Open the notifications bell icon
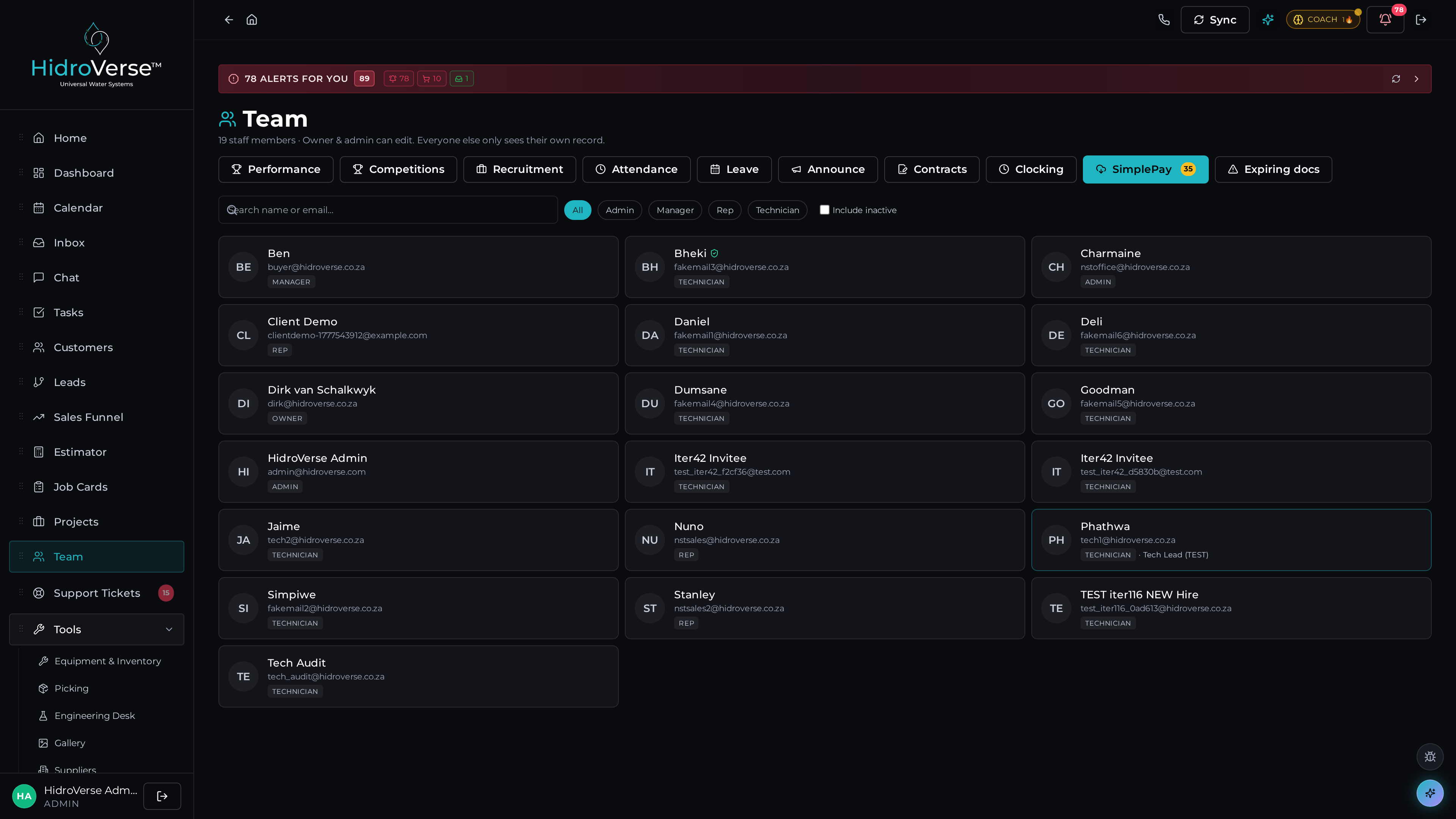This screenshot has height=819, width=1456. [x=1385, y=20]
